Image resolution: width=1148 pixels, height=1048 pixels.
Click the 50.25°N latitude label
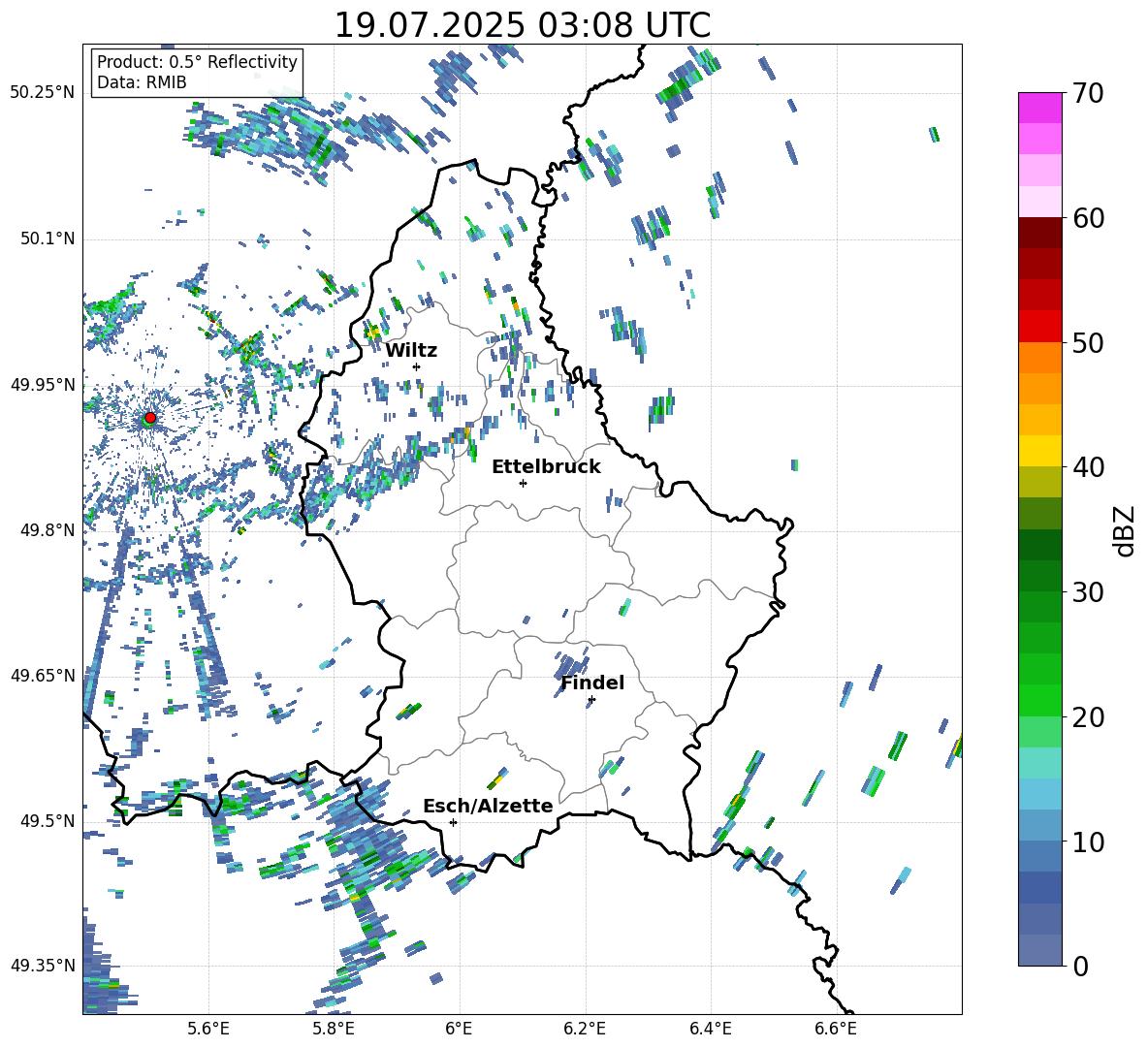pyautogui.click(x=43, y=93)
